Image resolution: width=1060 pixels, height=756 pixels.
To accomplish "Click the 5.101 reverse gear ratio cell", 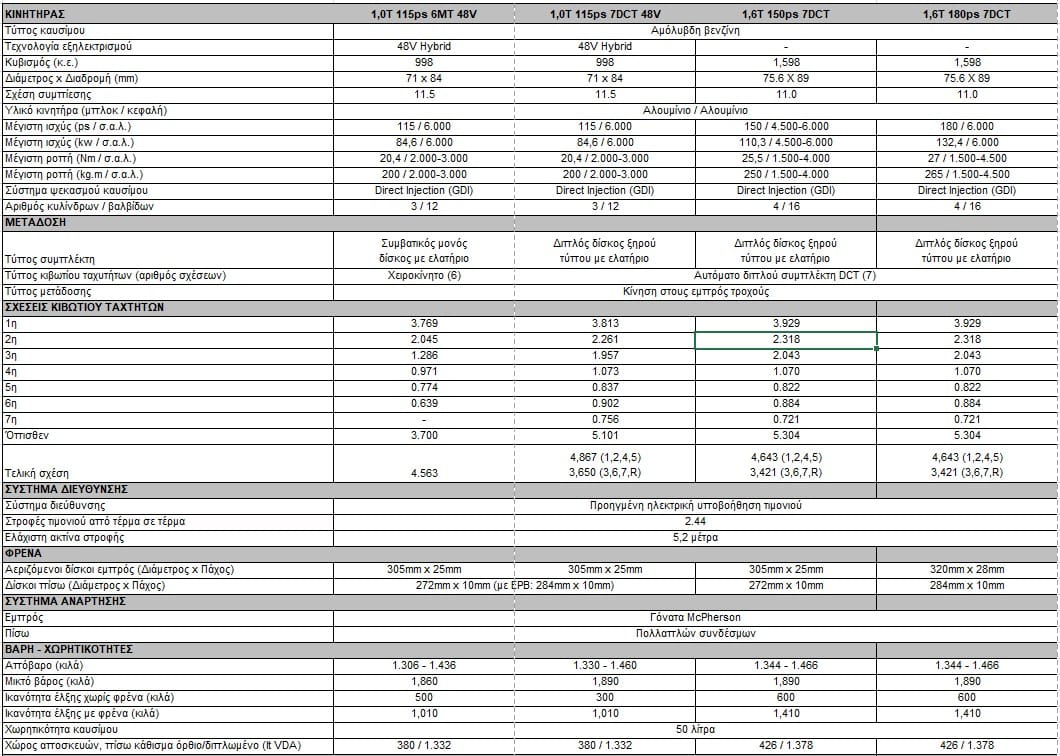I will [604, 436].
